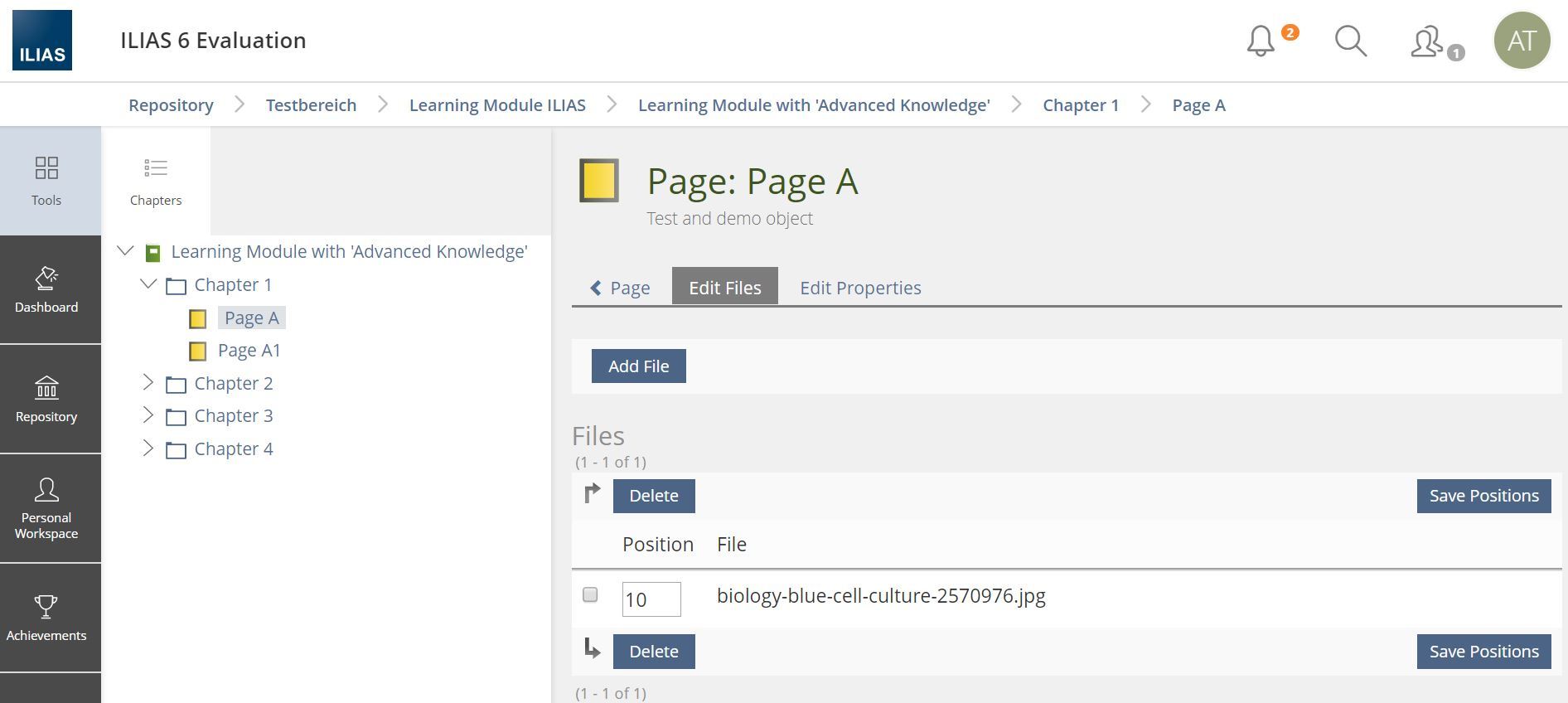Go to Dashboard in the sidebar
Image resolution: width=1568 pixels, height=703 pixels.
coord(46,290)
